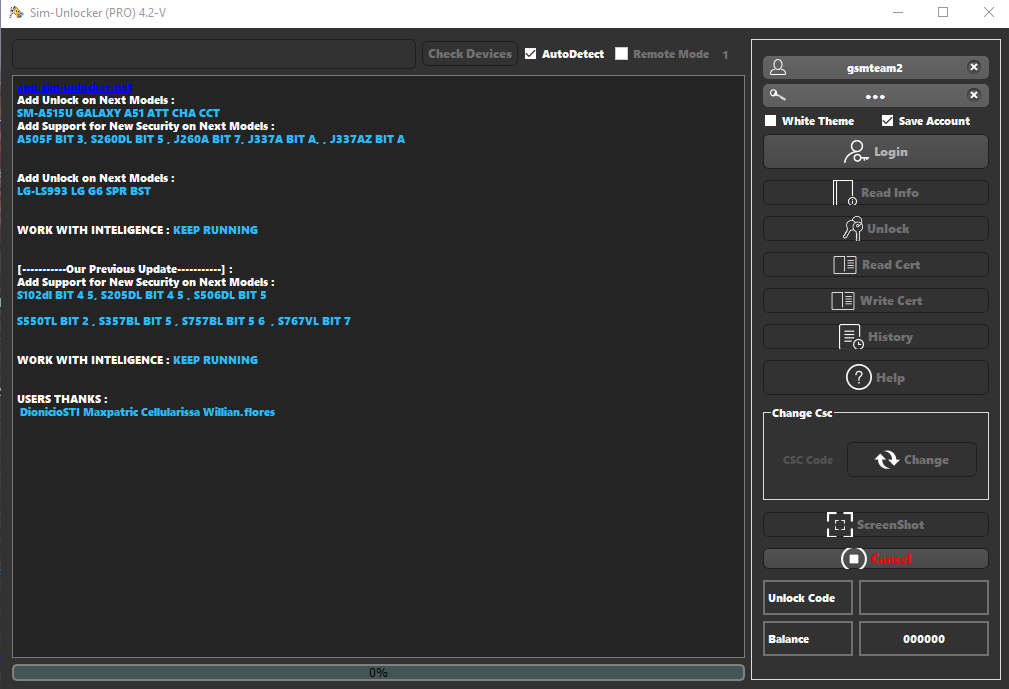Viewport: 1009px width, 689px height.
Task: Click the DionicioSTI Maxpatric names line
Action: coord(147,412)
